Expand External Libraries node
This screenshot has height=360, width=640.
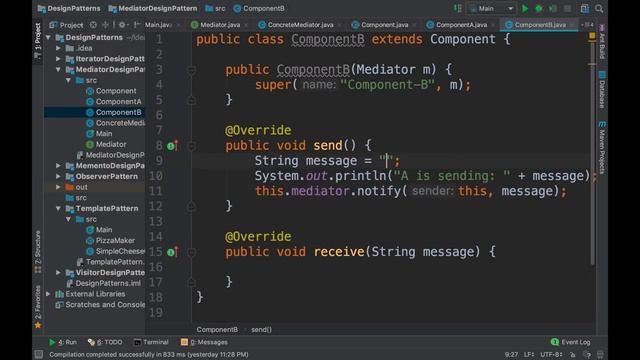point(49,294)
